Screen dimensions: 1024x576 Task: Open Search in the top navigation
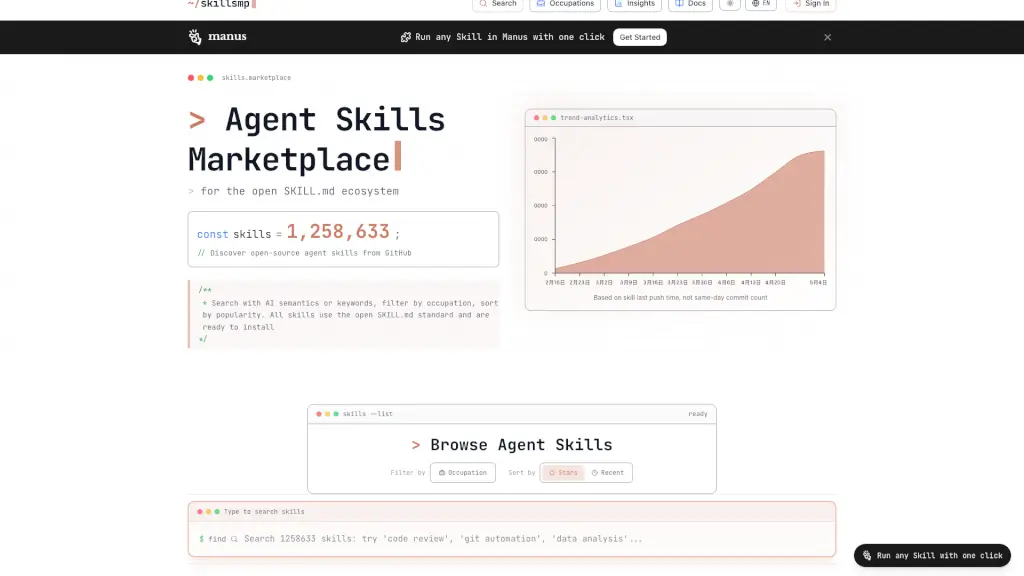pos(498,4)
